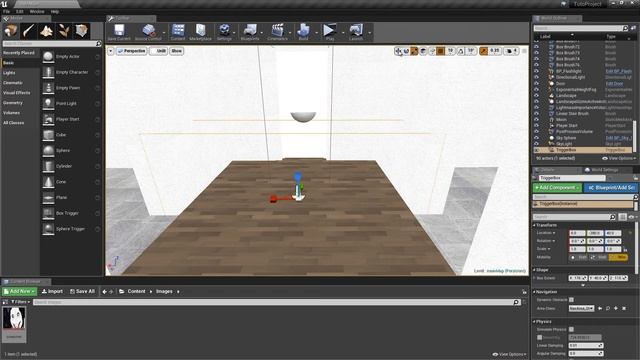Click the Details property matrix grid icon
This screenshot has height=360, width=640.
click(x=622, y=217)
